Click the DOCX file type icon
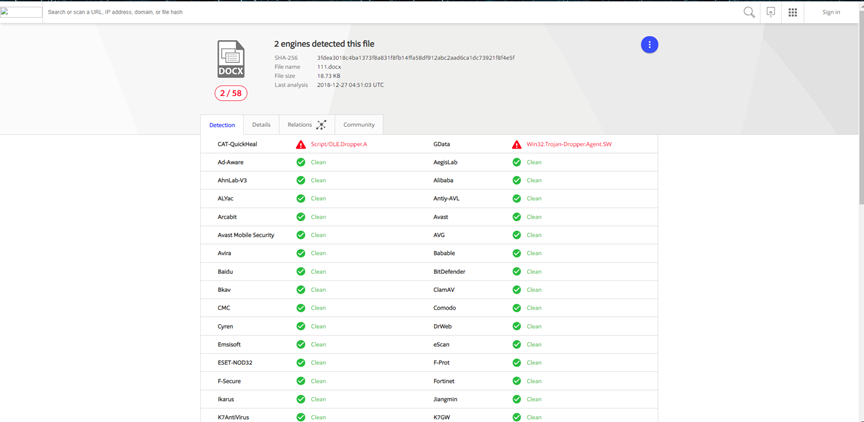 tap(231, 59)
